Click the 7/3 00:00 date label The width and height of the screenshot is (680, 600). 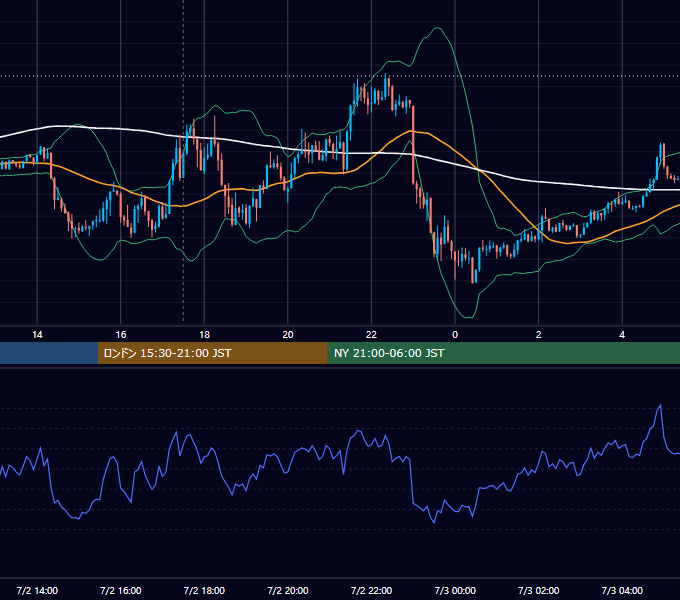point(455,590)
